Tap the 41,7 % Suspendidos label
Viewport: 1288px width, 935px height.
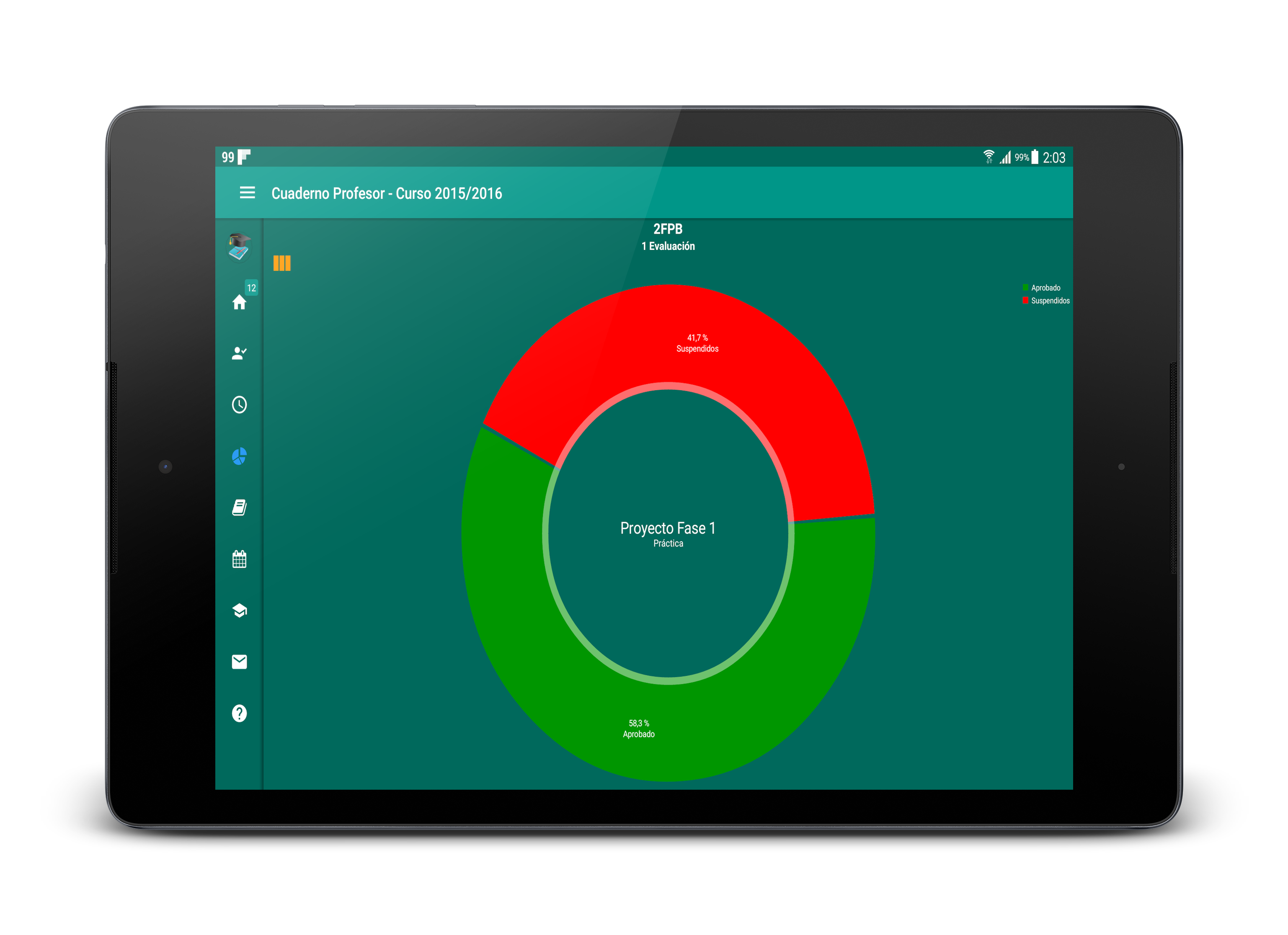(697, 343)
